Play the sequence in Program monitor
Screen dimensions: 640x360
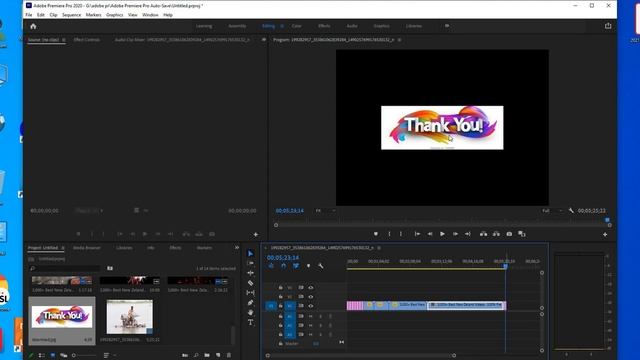tap(442, 234)
